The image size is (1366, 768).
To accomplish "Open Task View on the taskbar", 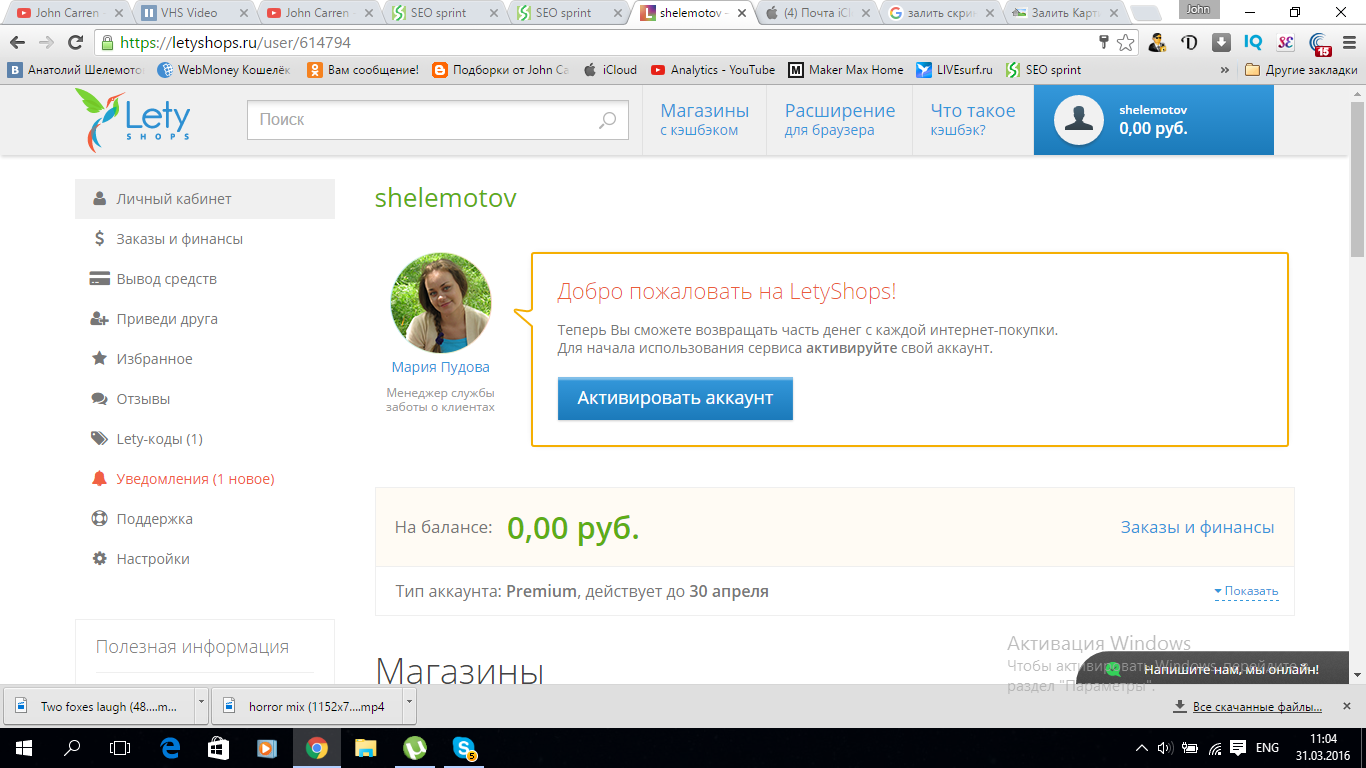I will tap(120, 747).
